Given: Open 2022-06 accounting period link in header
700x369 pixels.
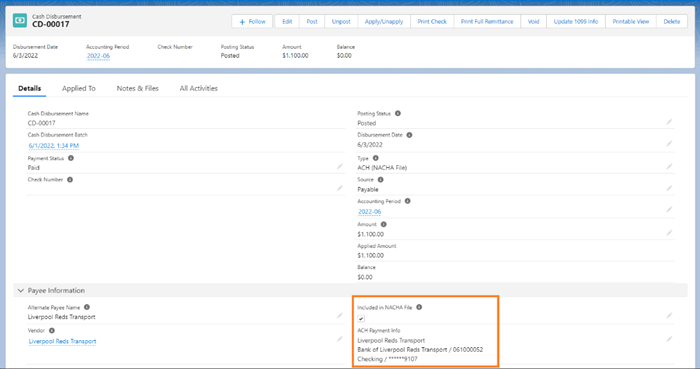Looking at the screenshot, I should coord(98,56).
